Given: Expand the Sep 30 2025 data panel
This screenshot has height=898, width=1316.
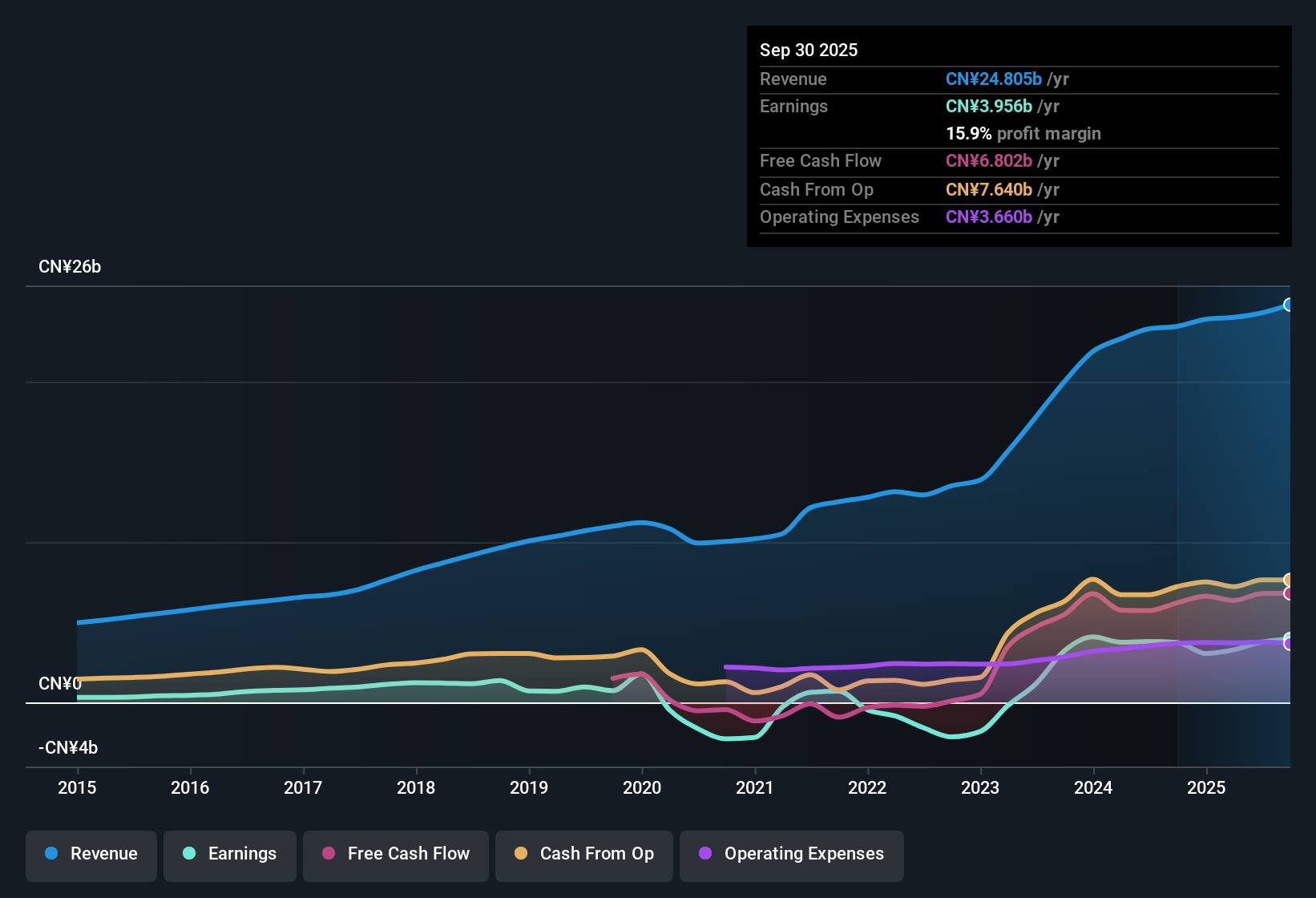Looking at the screenshot, I should [x=809, y=50].
